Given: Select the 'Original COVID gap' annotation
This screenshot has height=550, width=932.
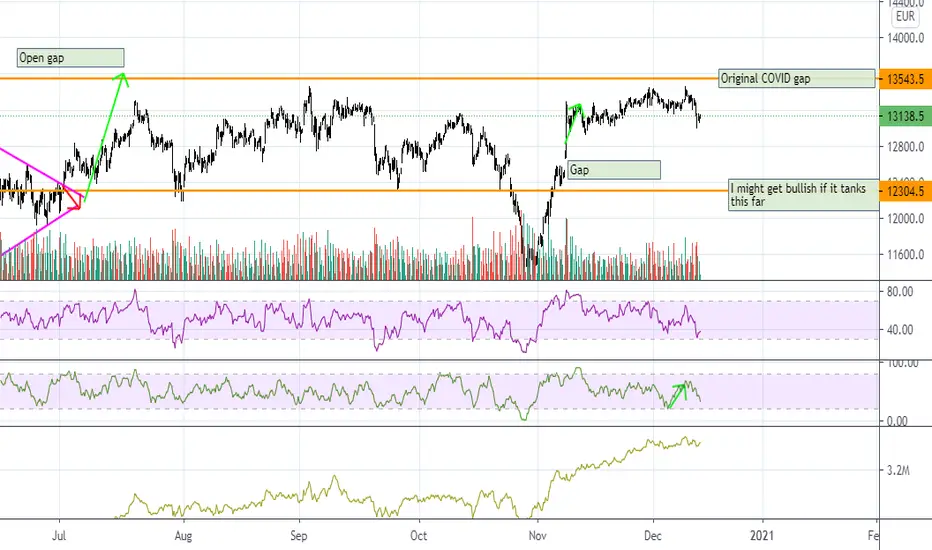Looking at the screenshot, I should coord(796,78).
